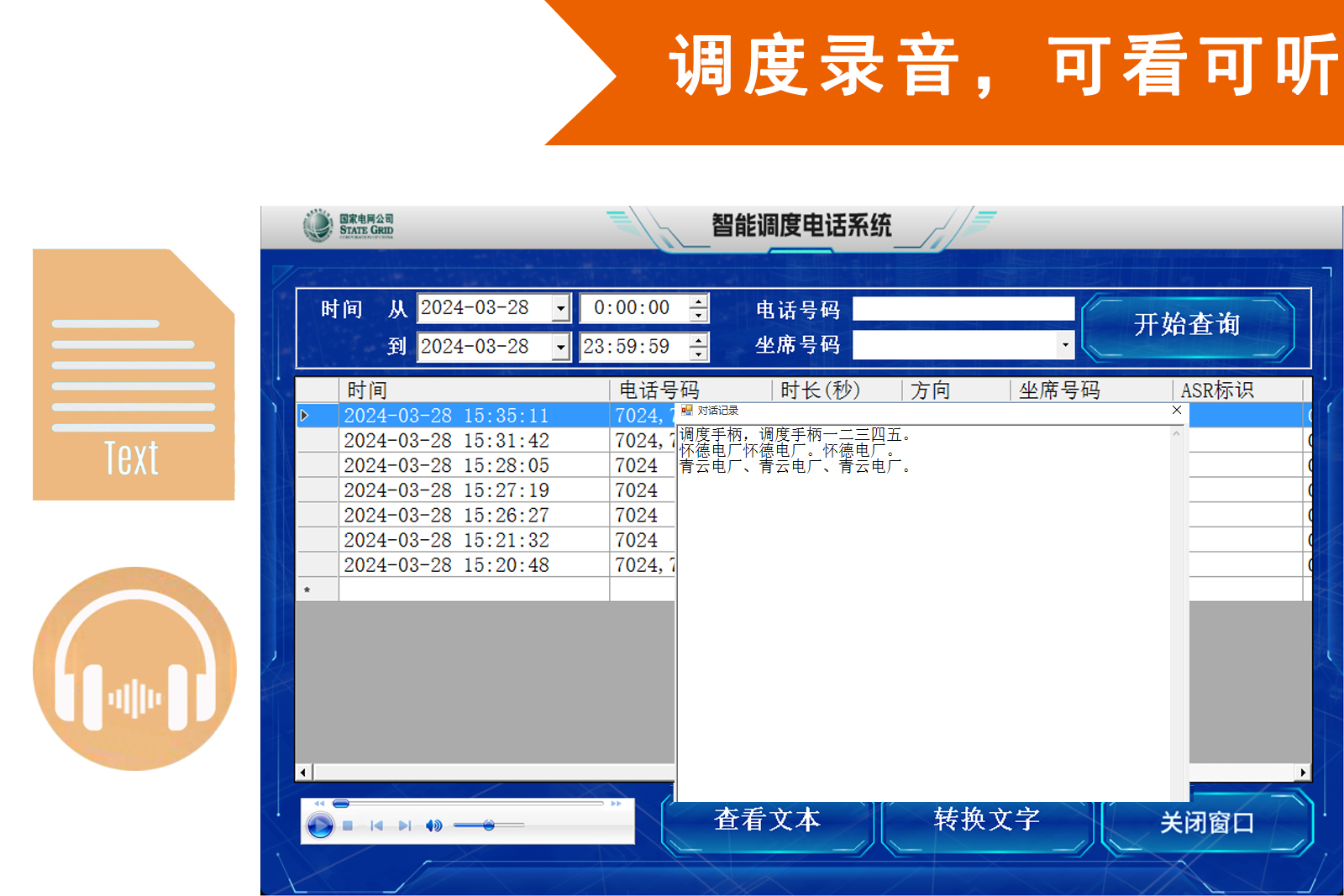Click the orange headphones audio icon

pyautogui.click(x=134, y=668)
